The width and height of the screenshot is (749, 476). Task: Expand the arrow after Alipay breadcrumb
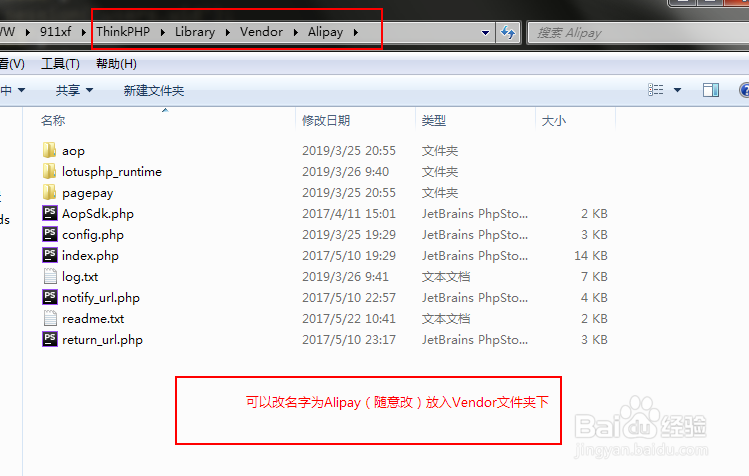coord(356,32)
